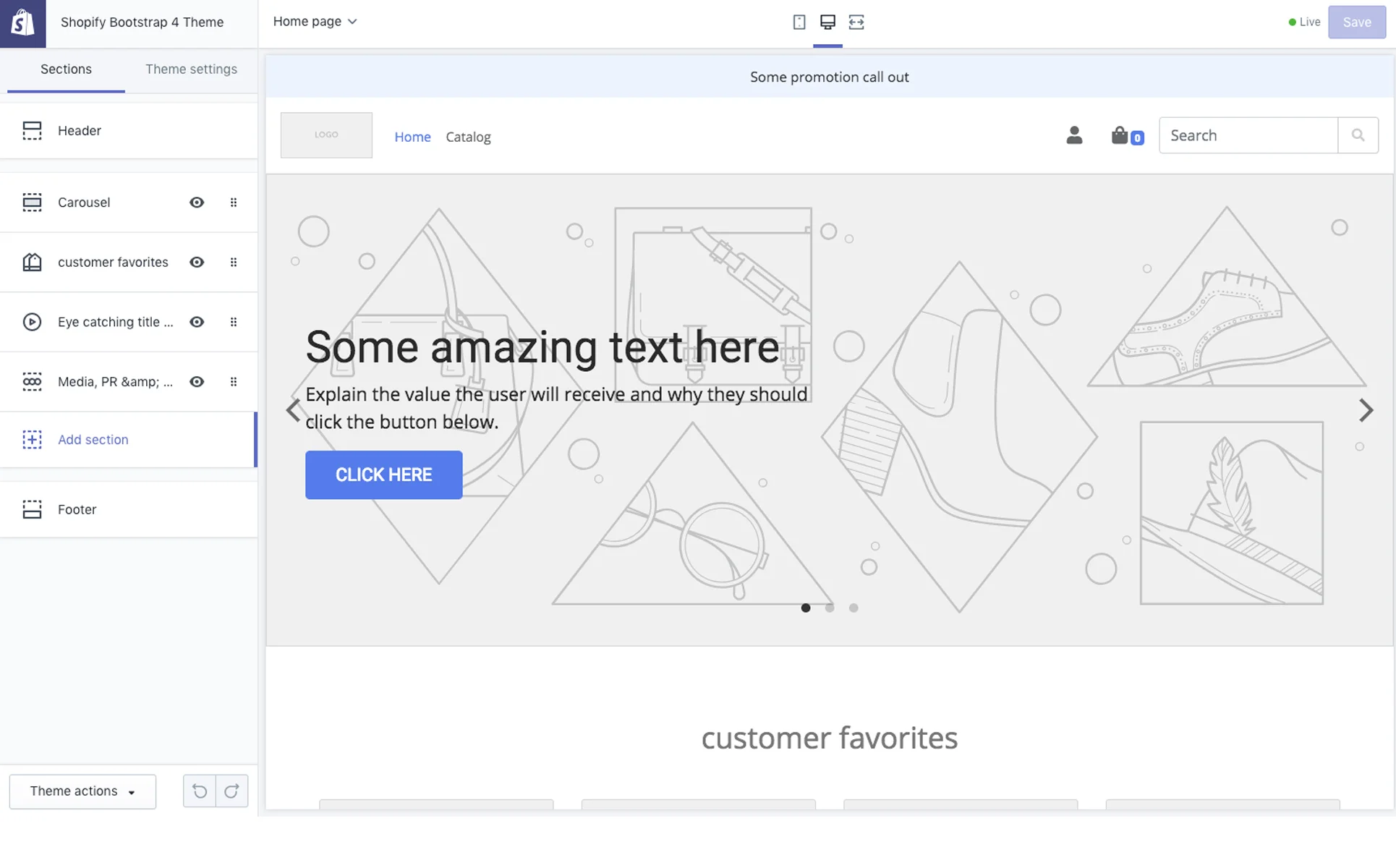Click the CLICK HERE button

(x=383, y=475)
